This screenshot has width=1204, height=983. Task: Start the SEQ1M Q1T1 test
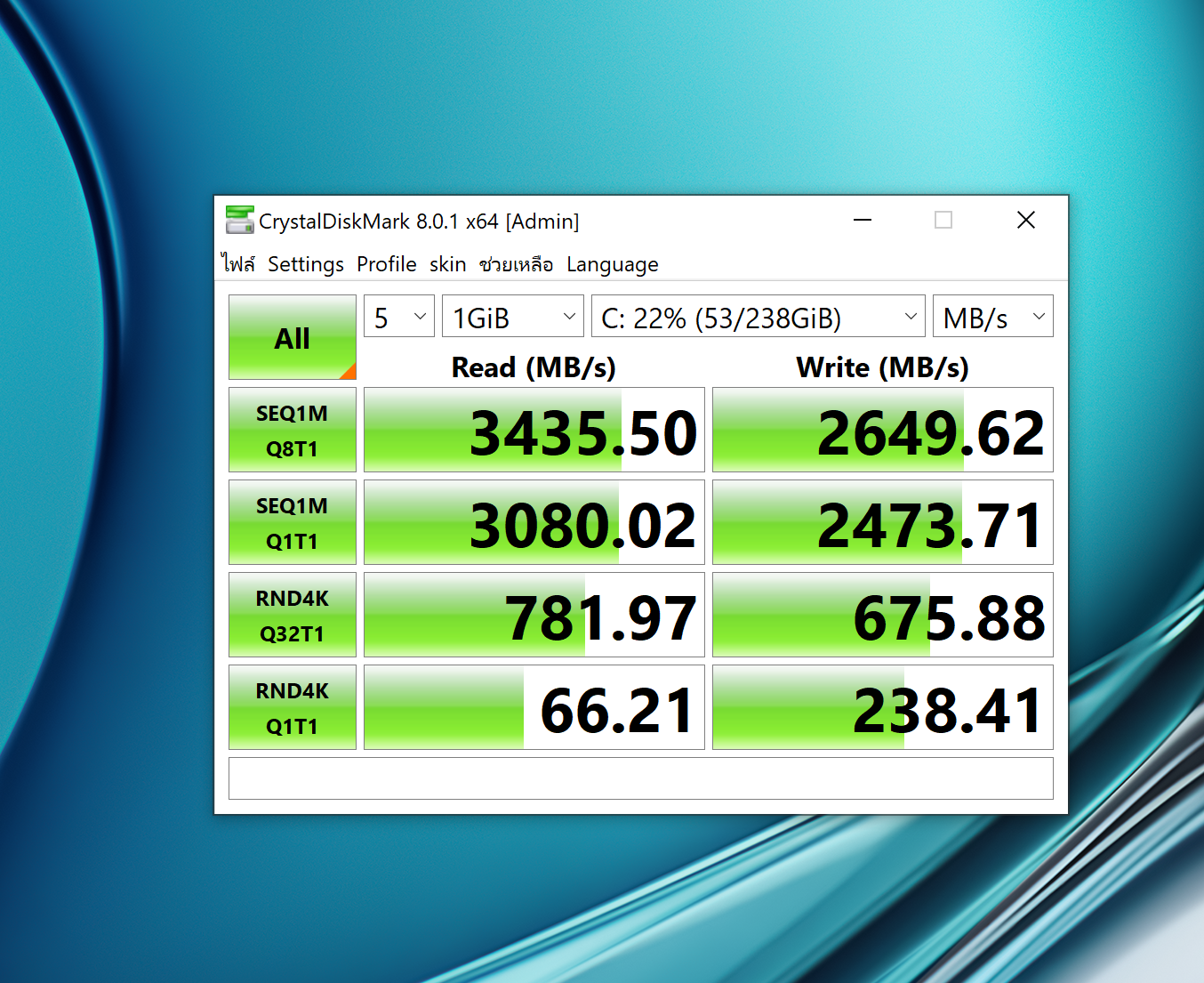(293, 522)
